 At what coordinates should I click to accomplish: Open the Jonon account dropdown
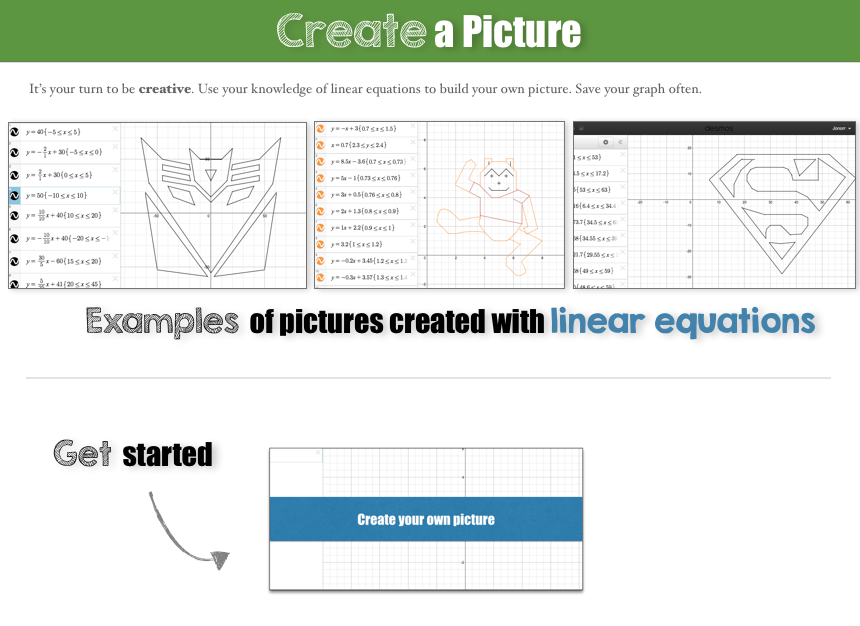click(x=840, y=128)
